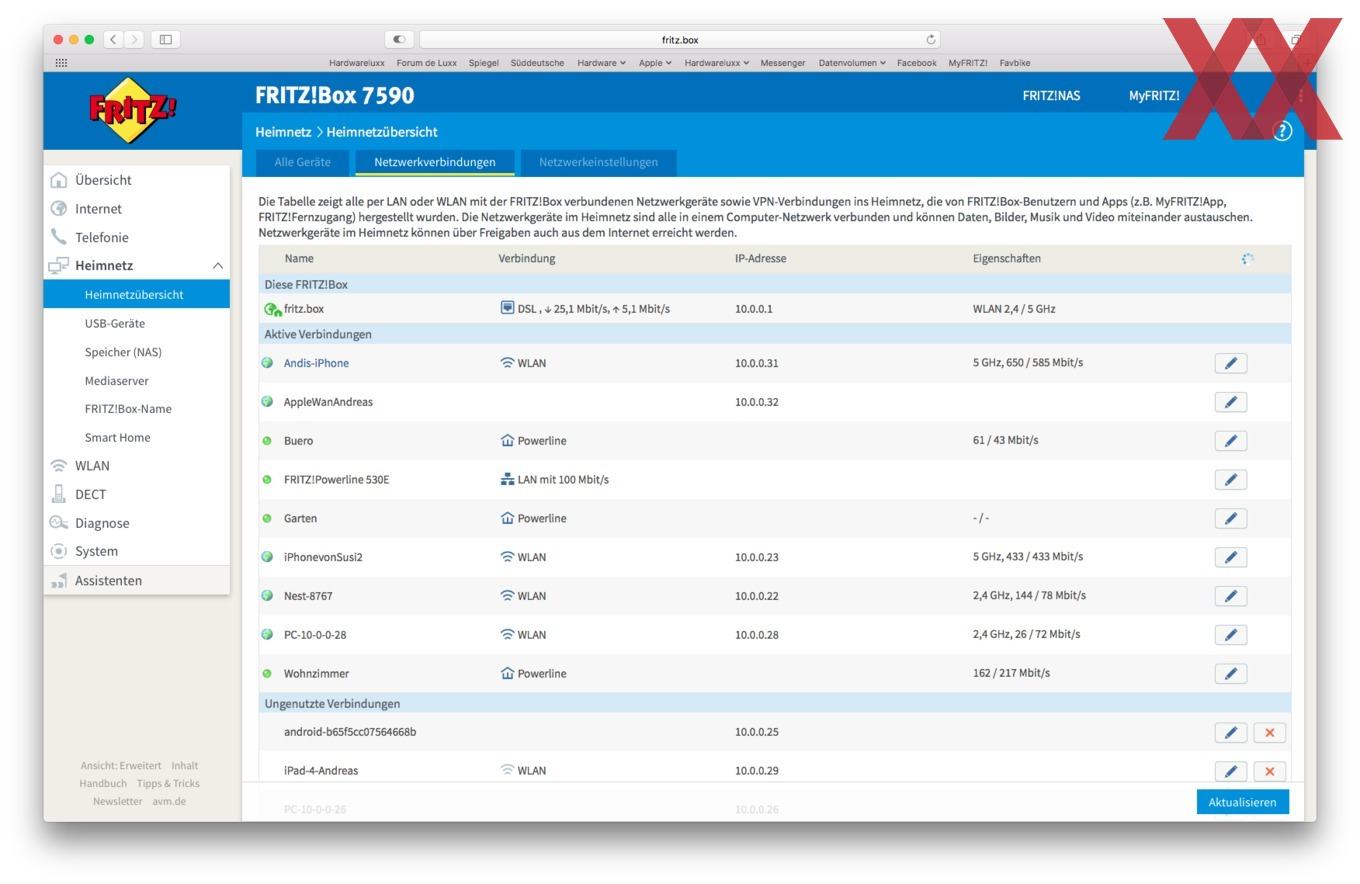Open the help question mark icon
The image size is (1360, 884).
point(1282,131)
